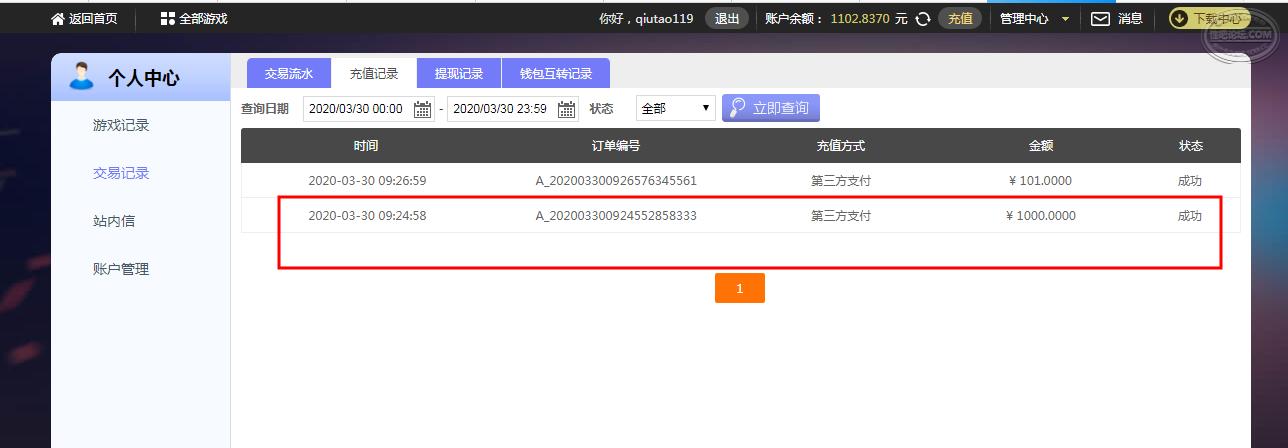
Task: Open the start date calendar icon
Action: click(423, 109)
